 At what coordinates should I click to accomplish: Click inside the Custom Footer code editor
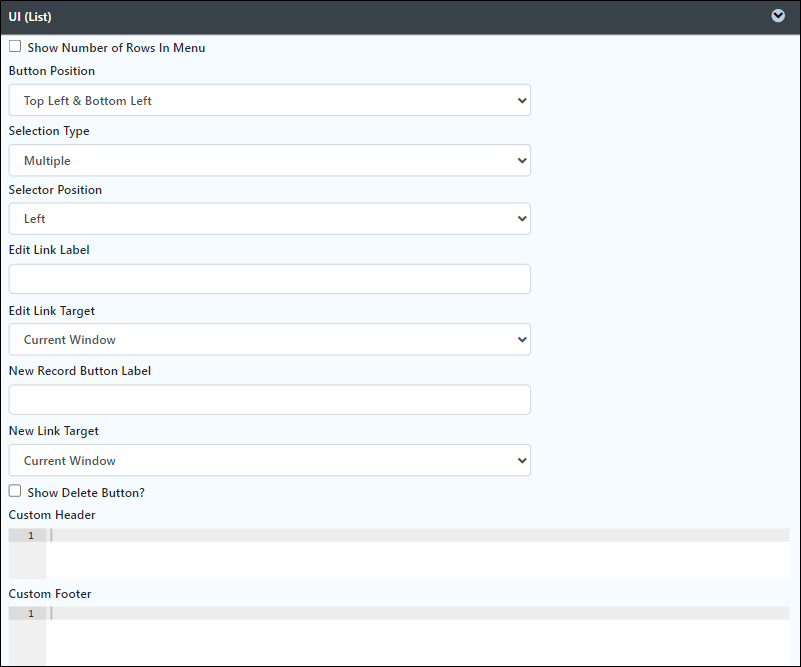pos(418,635)
